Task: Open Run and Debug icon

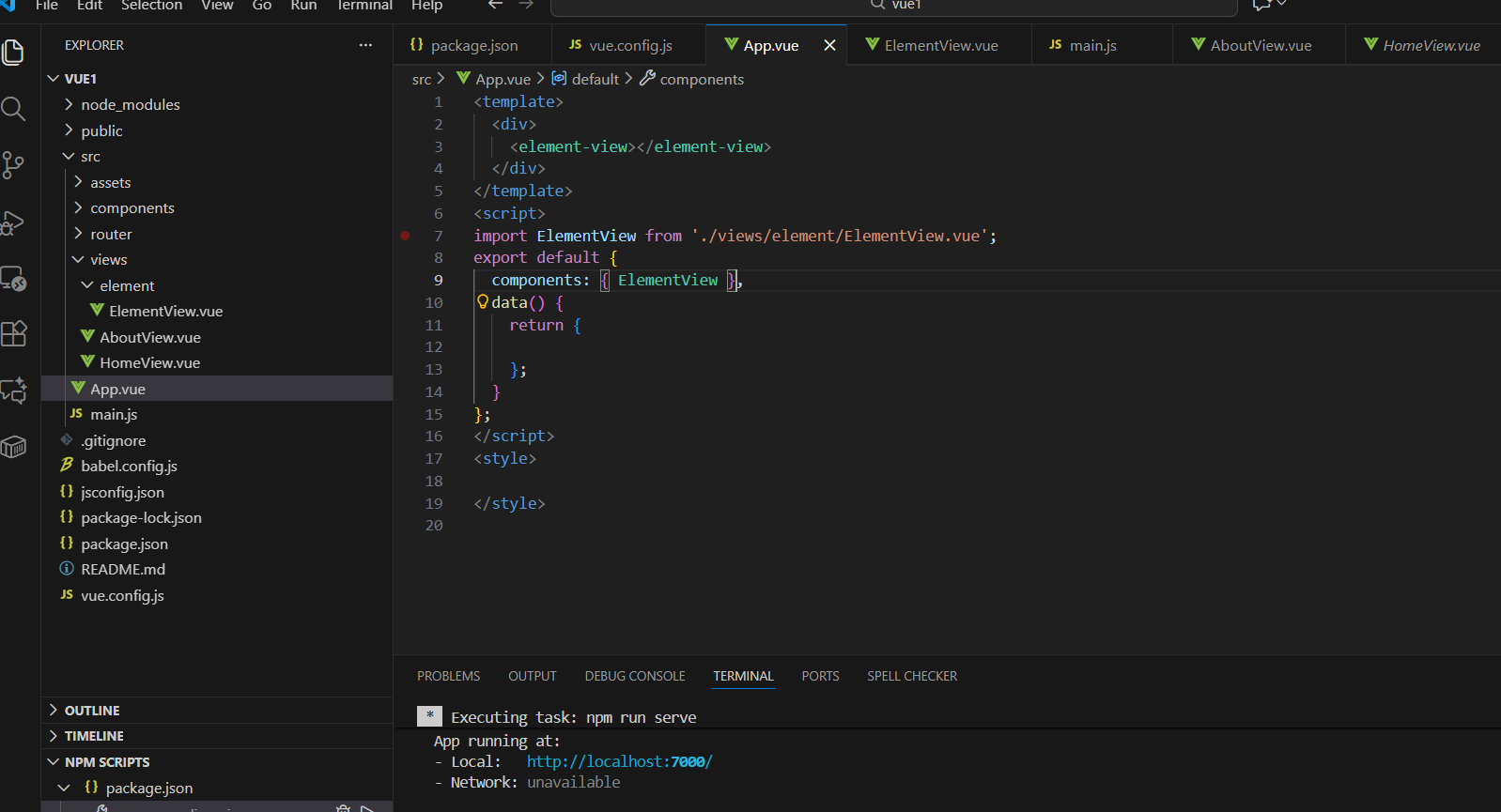Action: point(14,222)
